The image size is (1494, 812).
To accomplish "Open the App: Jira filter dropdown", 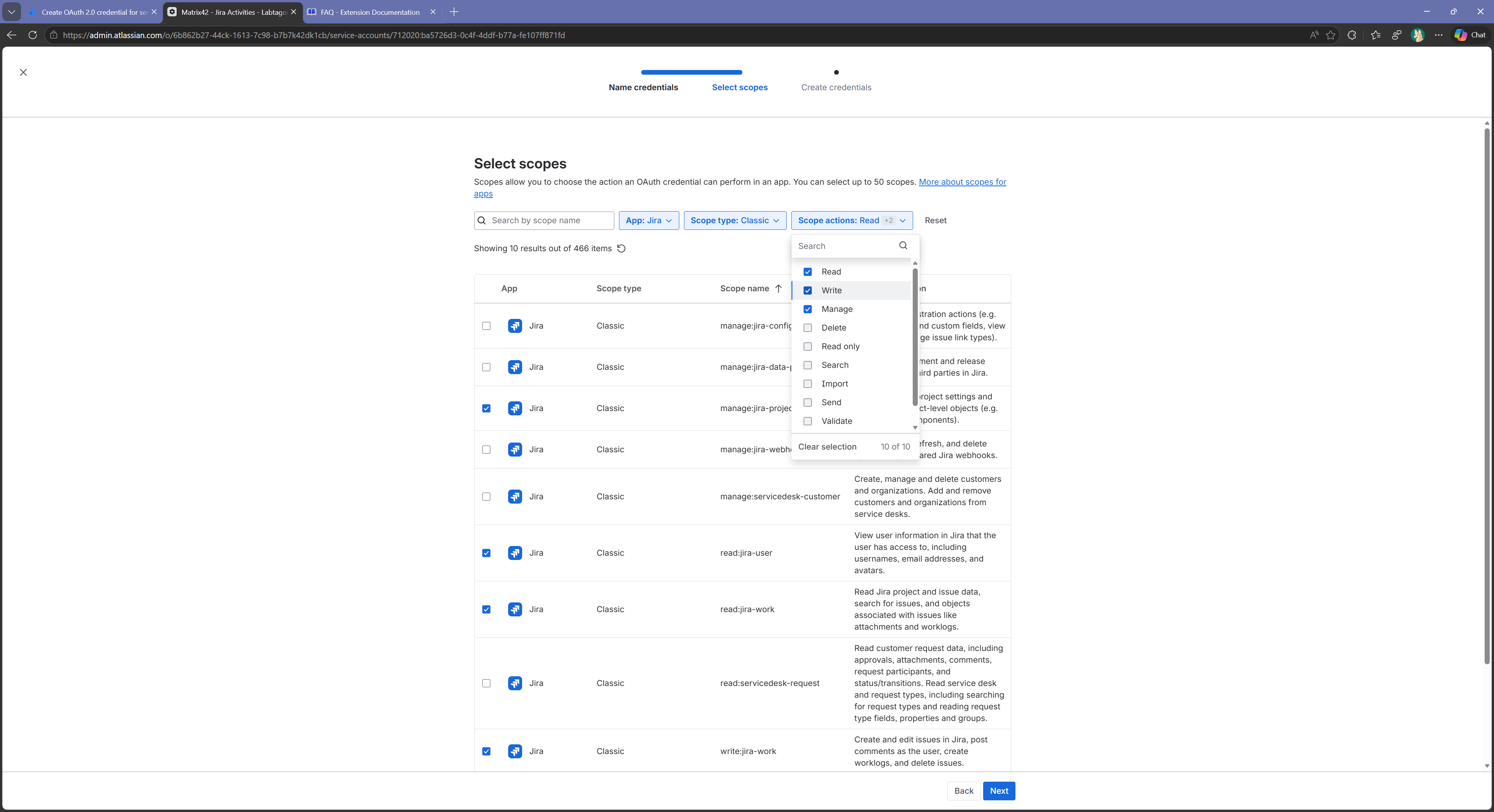I will click(x=649, y=221).
